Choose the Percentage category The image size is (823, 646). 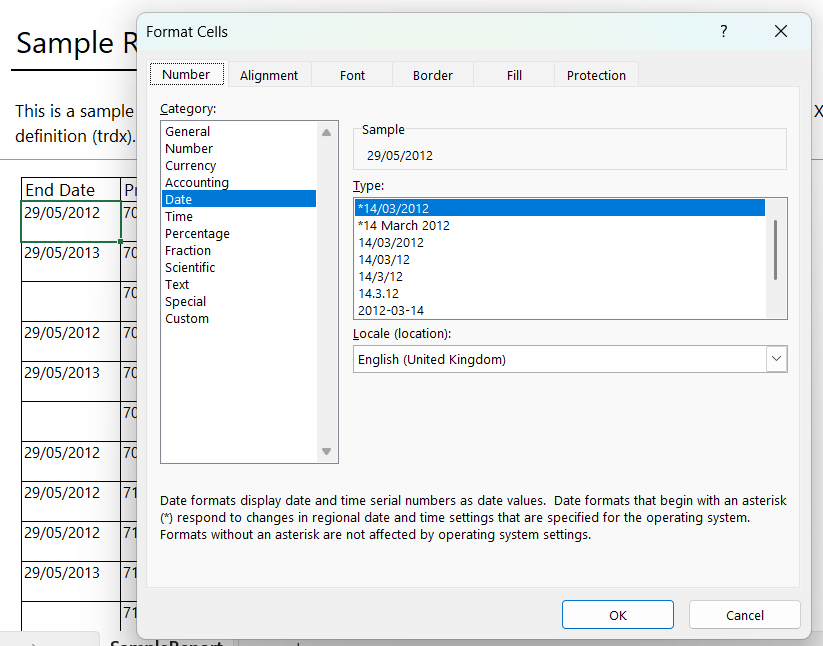197,234
